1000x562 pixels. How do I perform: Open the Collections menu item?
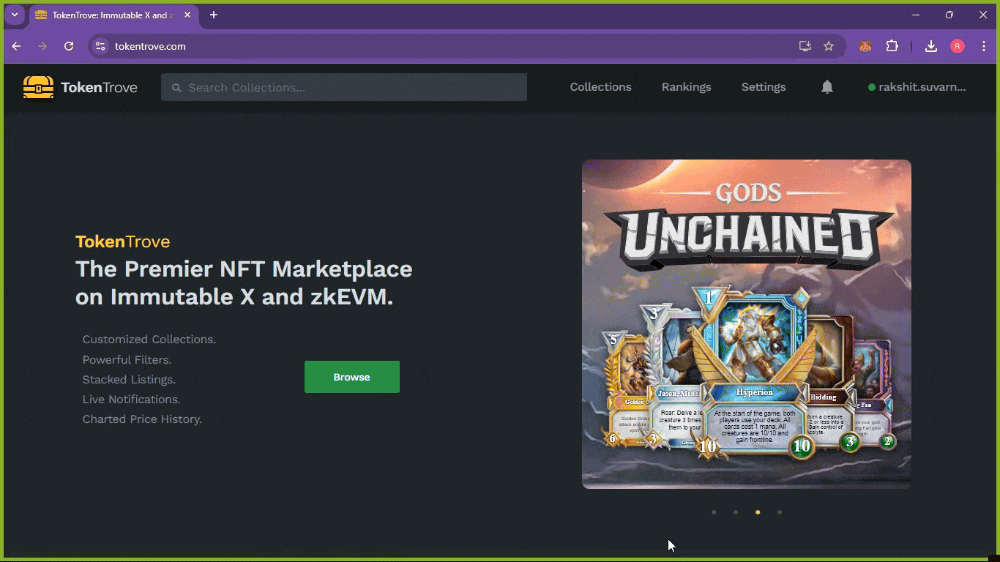coord(600,87)
